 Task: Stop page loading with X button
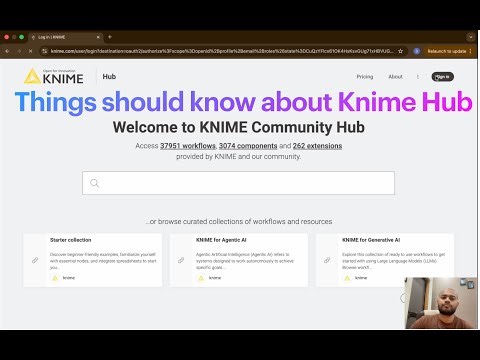coord(30,51)
